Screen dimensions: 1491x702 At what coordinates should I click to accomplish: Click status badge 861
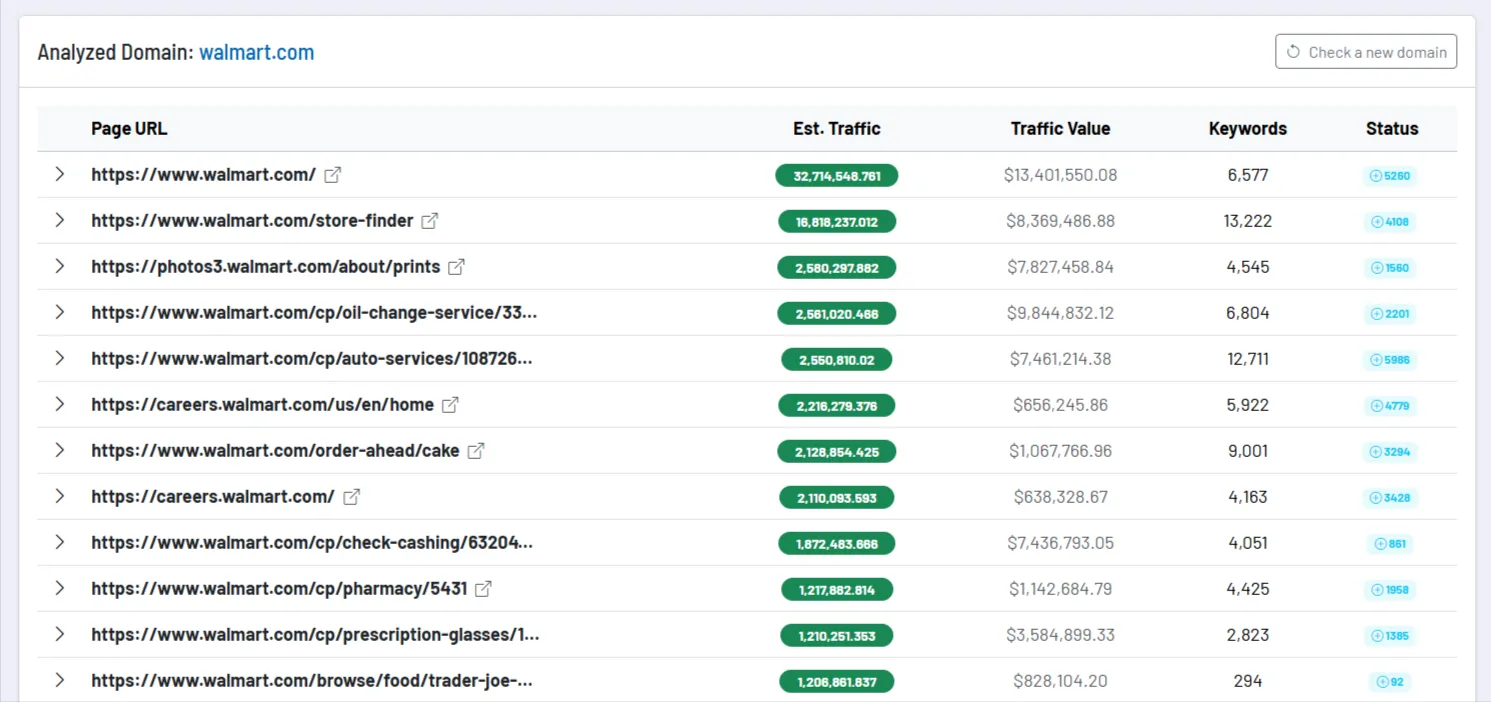[1390, 544]
